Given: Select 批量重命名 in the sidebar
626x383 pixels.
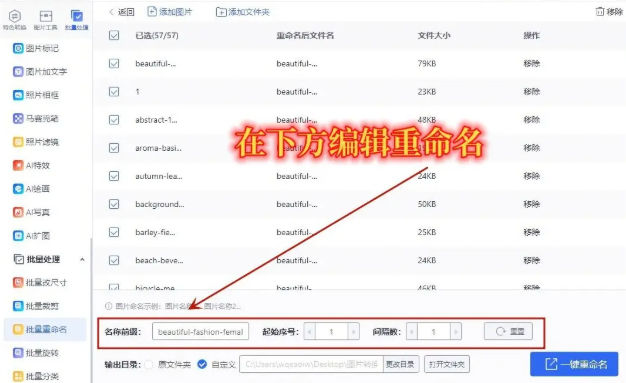Looking at the screenshot, I should (x=45, y=329).
